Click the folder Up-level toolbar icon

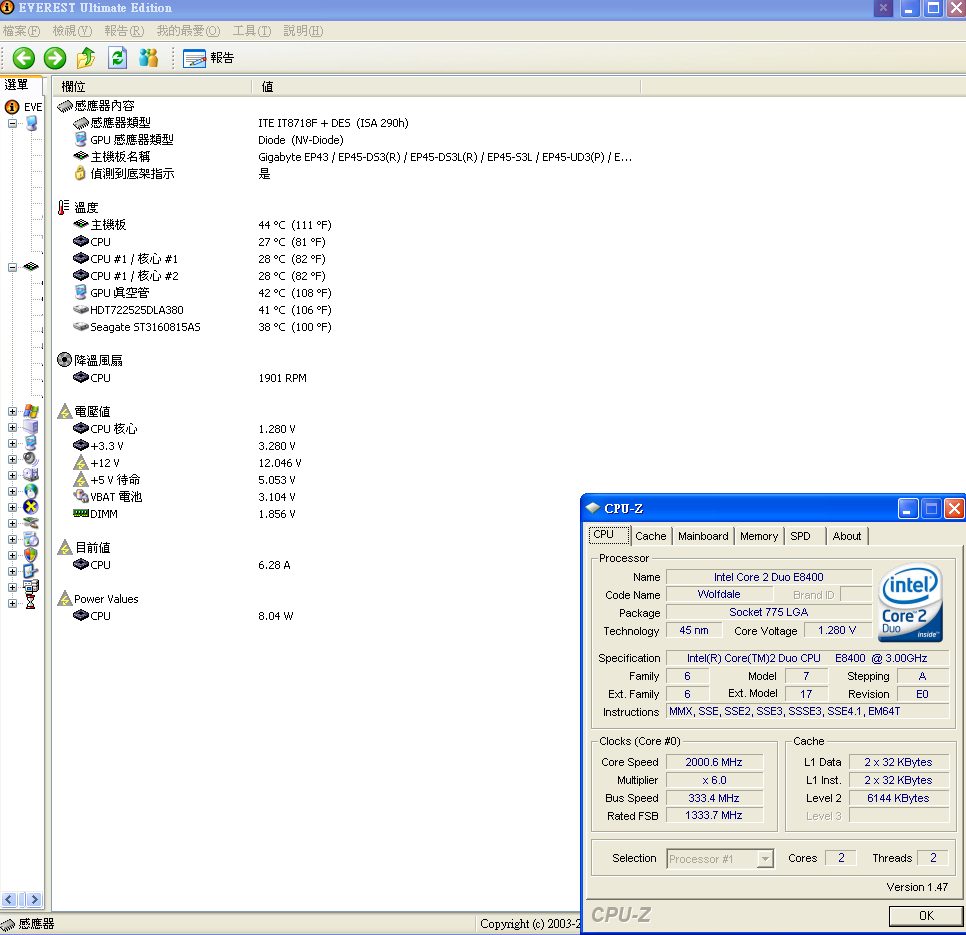[x=86, y=58]
